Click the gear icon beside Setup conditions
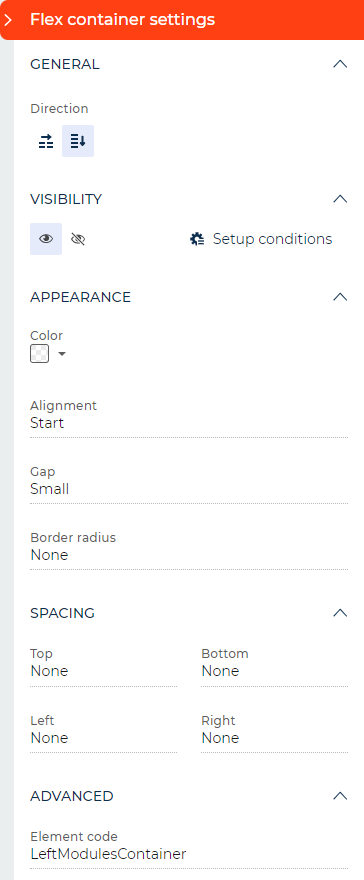The image size is (364, 880). pos(197,240)
